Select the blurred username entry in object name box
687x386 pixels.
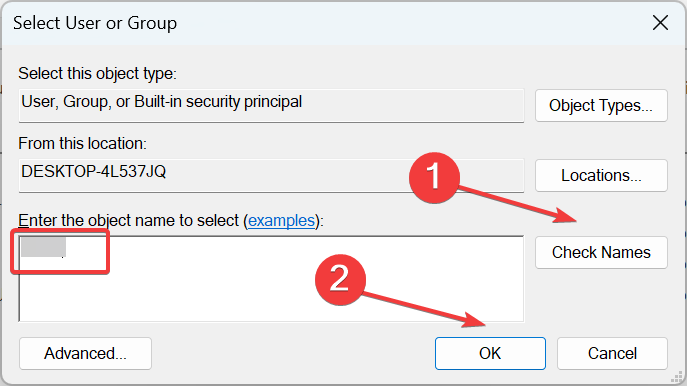coord(43,247)
